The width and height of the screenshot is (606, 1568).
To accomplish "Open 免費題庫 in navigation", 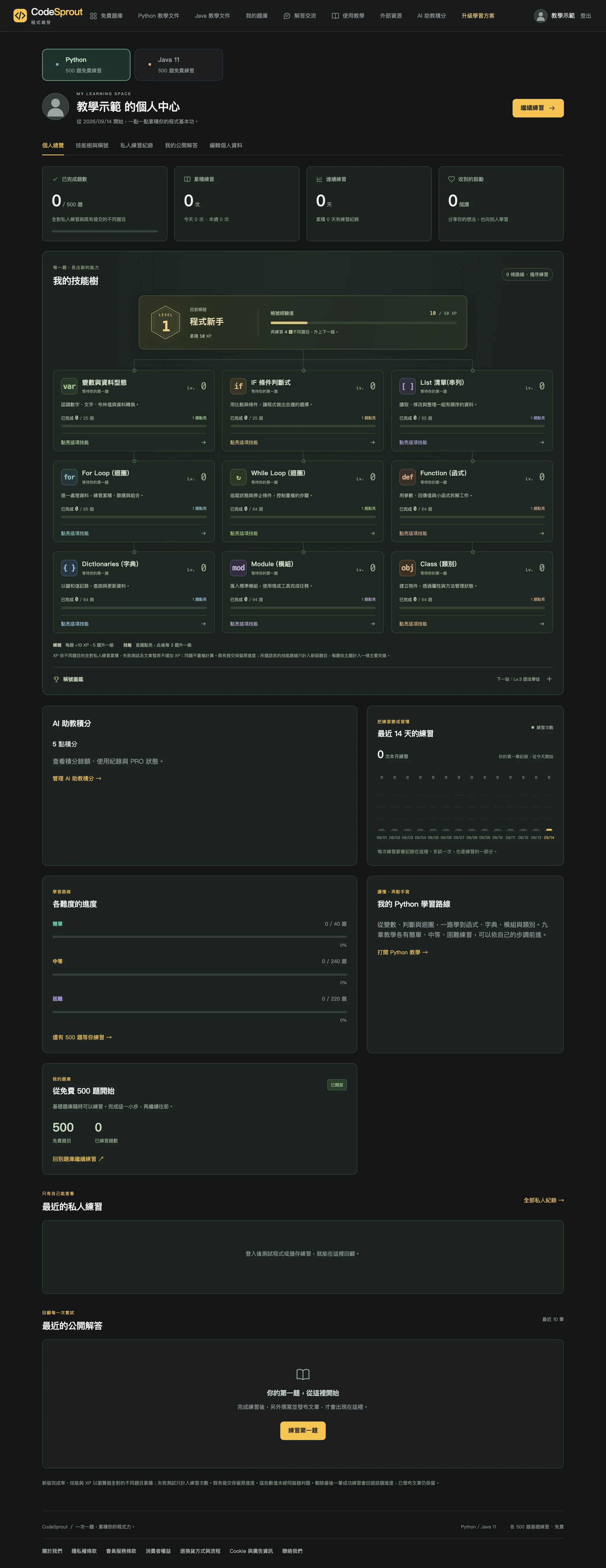I will click(x=107, y=16).
